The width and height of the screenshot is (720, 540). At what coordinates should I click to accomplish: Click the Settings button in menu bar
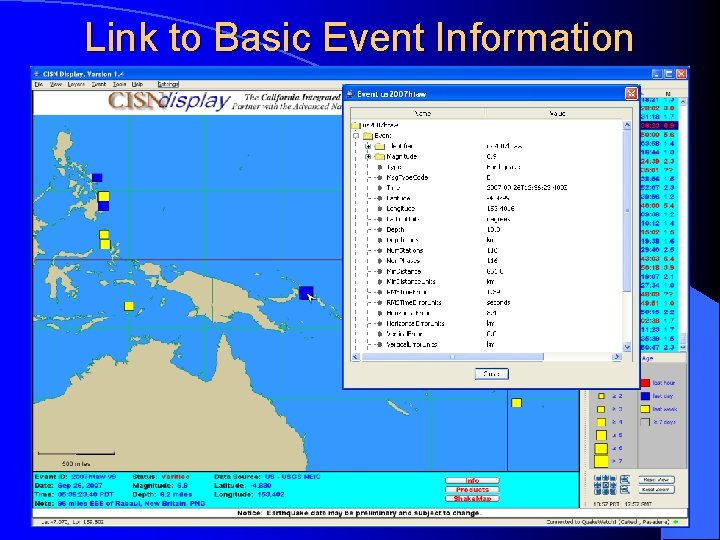tap(168, 84)
